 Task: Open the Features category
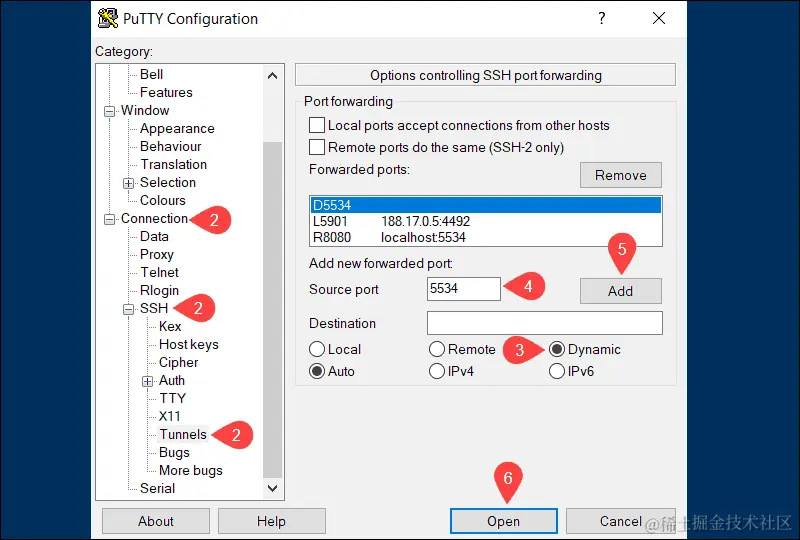(x=166, y=92)
